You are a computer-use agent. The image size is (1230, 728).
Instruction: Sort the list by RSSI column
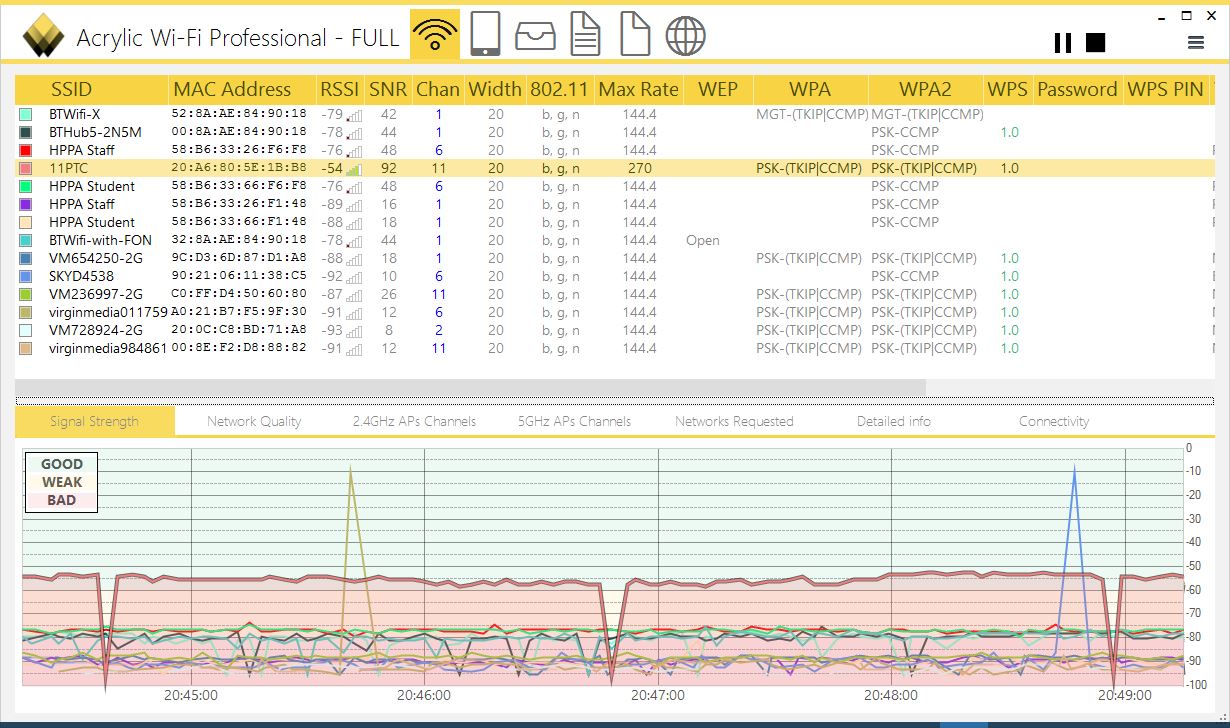[x=339, y=90]
